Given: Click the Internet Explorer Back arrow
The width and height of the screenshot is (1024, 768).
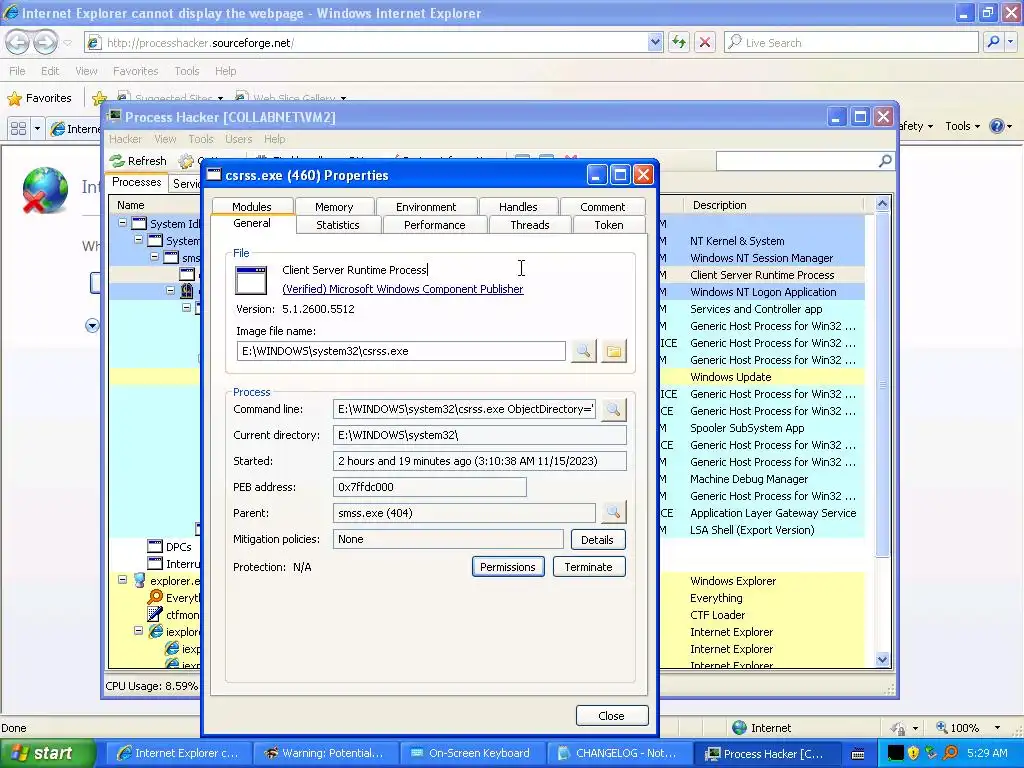Looking at the screenshot, I should pos(18,42).
